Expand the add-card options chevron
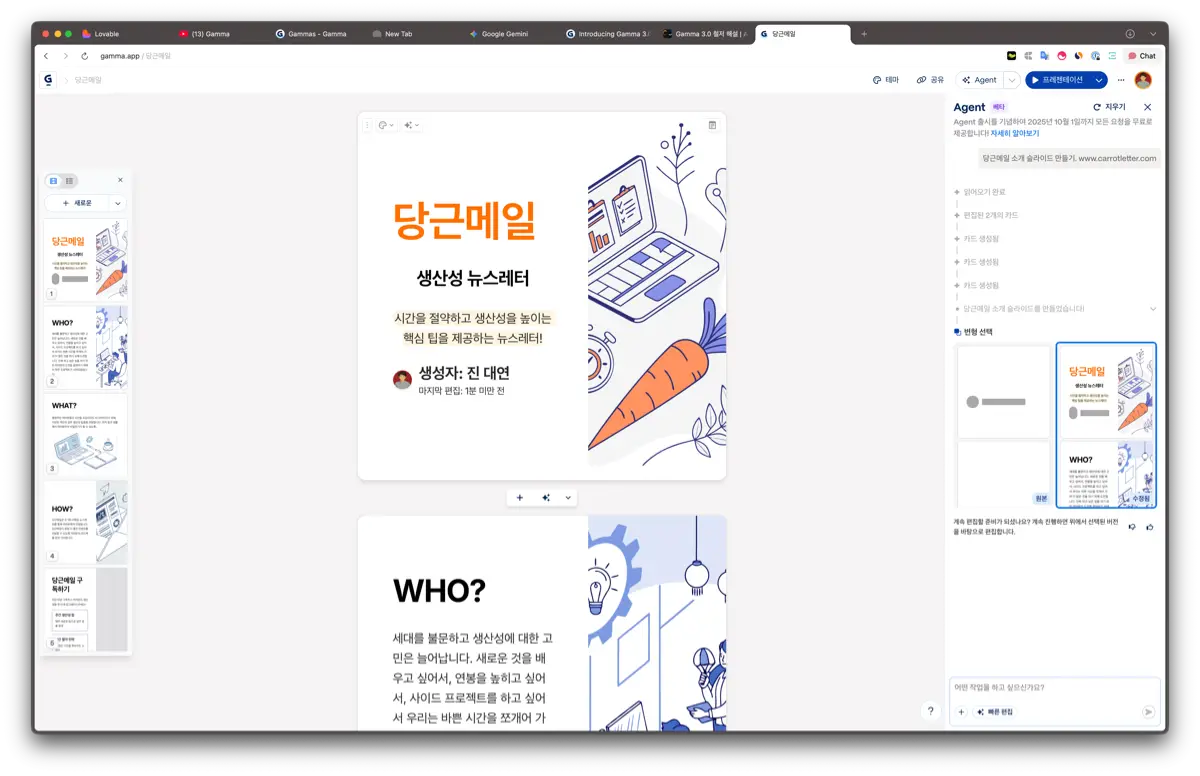 [568, 497]
